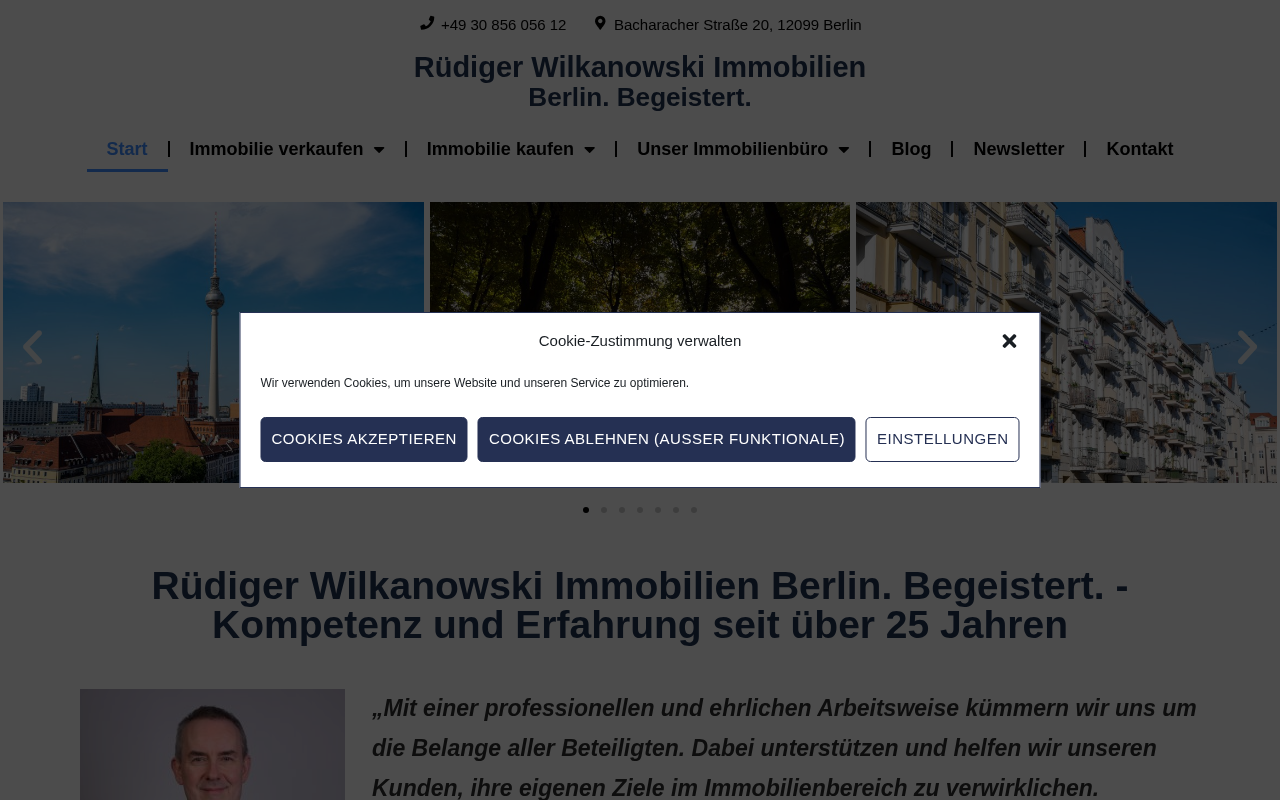Open Immobilie verkaufen menu
The width and height of the screenshot is (1280, 800).
(x=276, y=149)
